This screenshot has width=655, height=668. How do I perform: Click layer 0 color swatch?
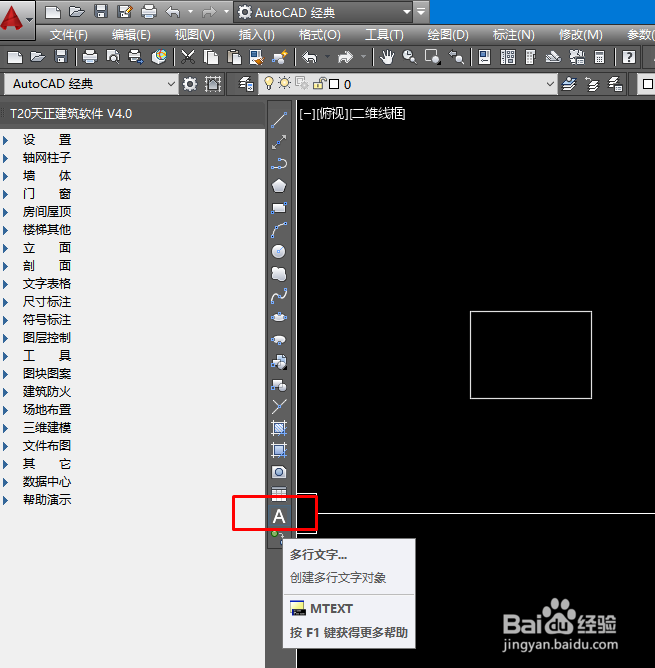[334, 84]
